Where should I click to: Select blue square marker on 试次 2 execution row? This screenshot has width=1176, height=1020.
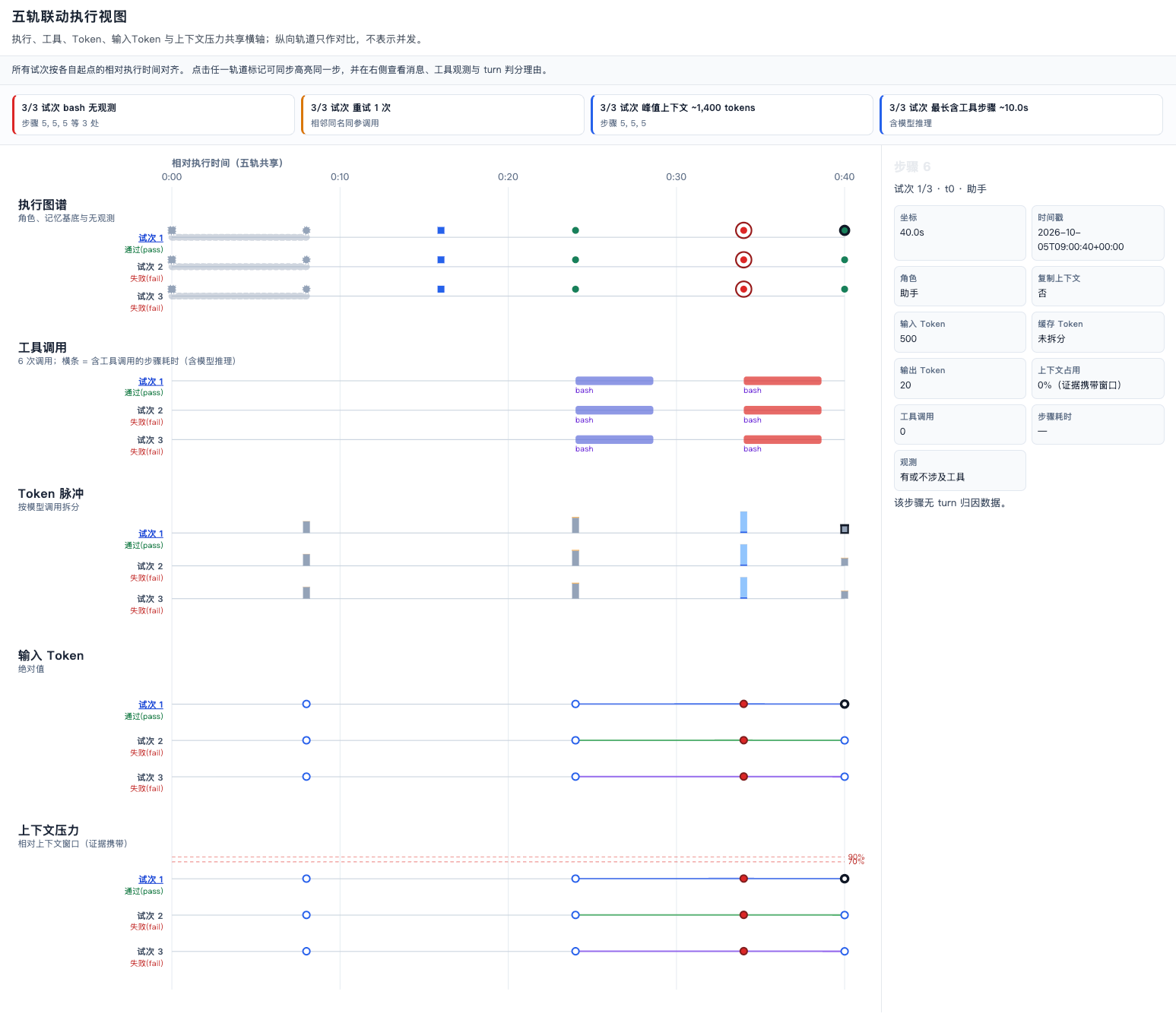pos(441,260)
